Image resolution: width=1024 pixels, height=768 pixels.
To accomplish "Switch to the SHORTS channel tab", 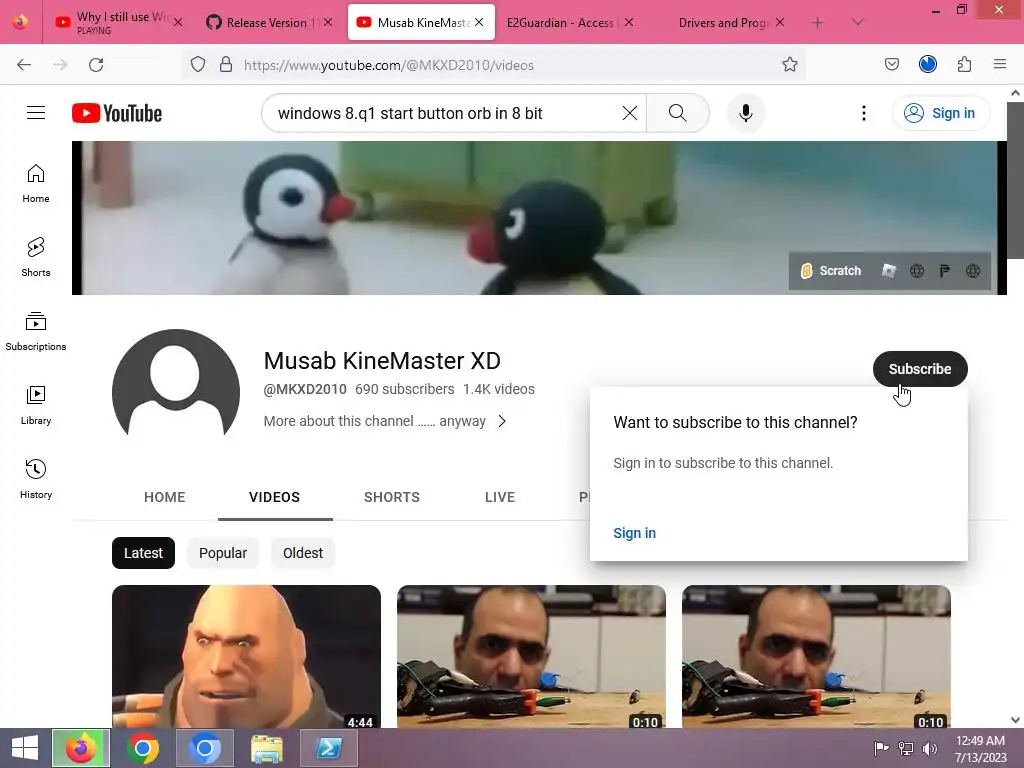I will [x=392, y=497].
